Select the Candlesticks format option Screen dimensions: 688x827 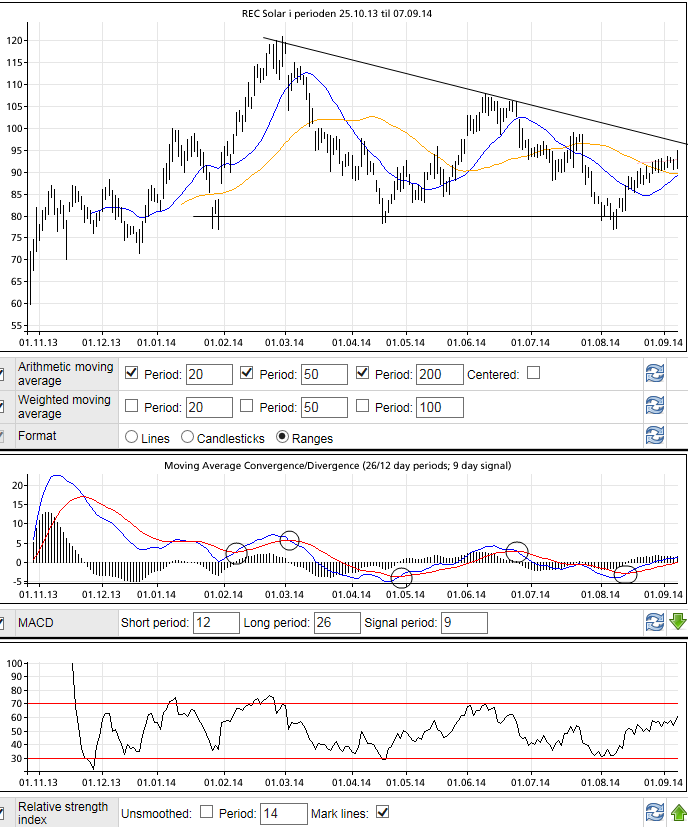(x=187, y=437)
